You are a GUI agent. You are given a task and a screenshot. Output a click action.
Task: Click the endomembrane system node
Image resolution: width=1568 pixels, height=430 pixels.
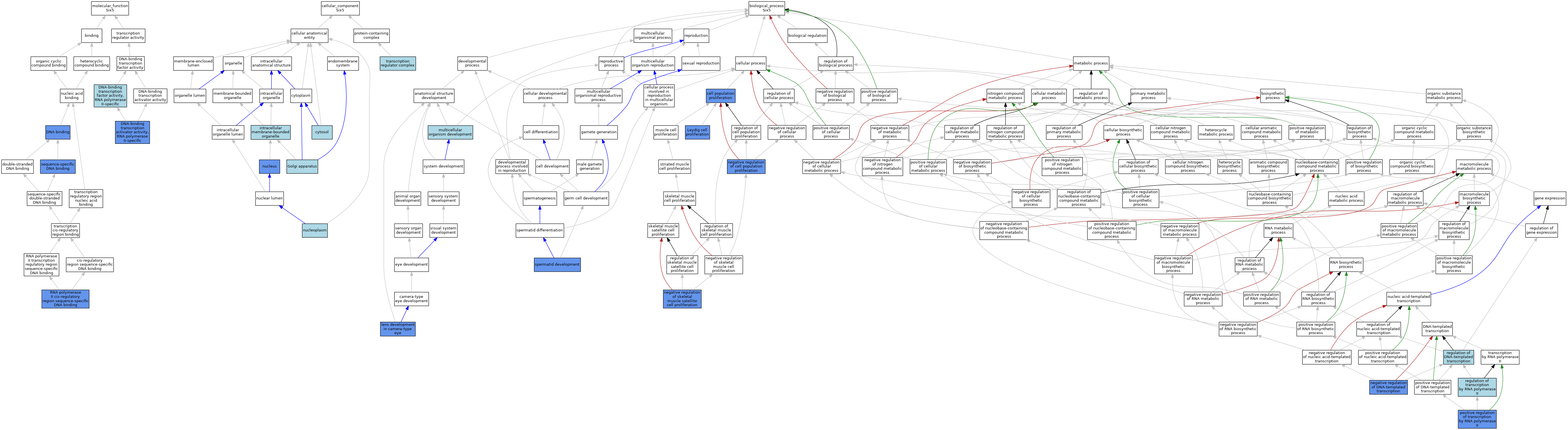[343, 63]
